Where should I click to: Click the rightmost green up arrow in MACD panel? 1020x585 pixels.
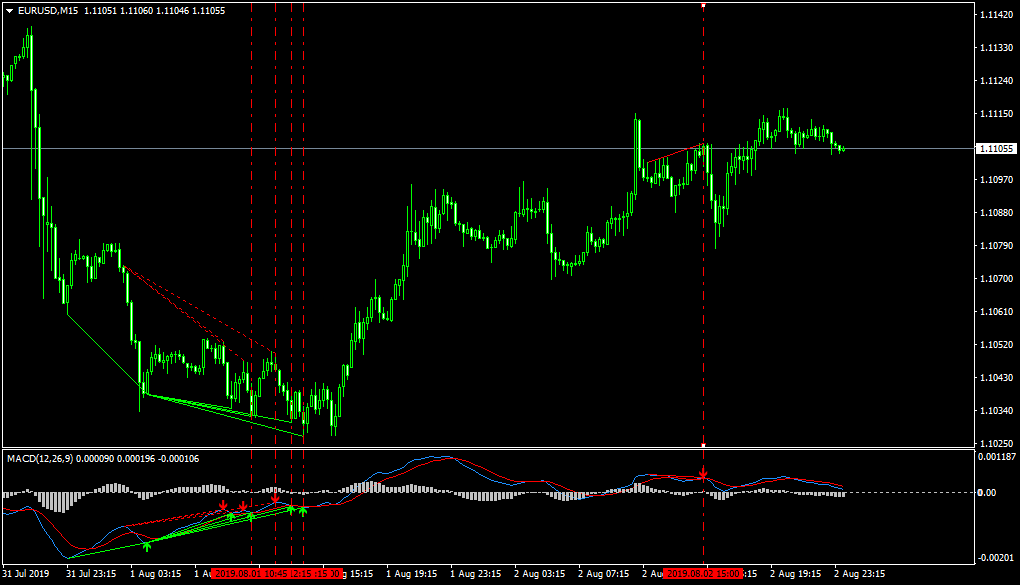click(x=302, y=511)
